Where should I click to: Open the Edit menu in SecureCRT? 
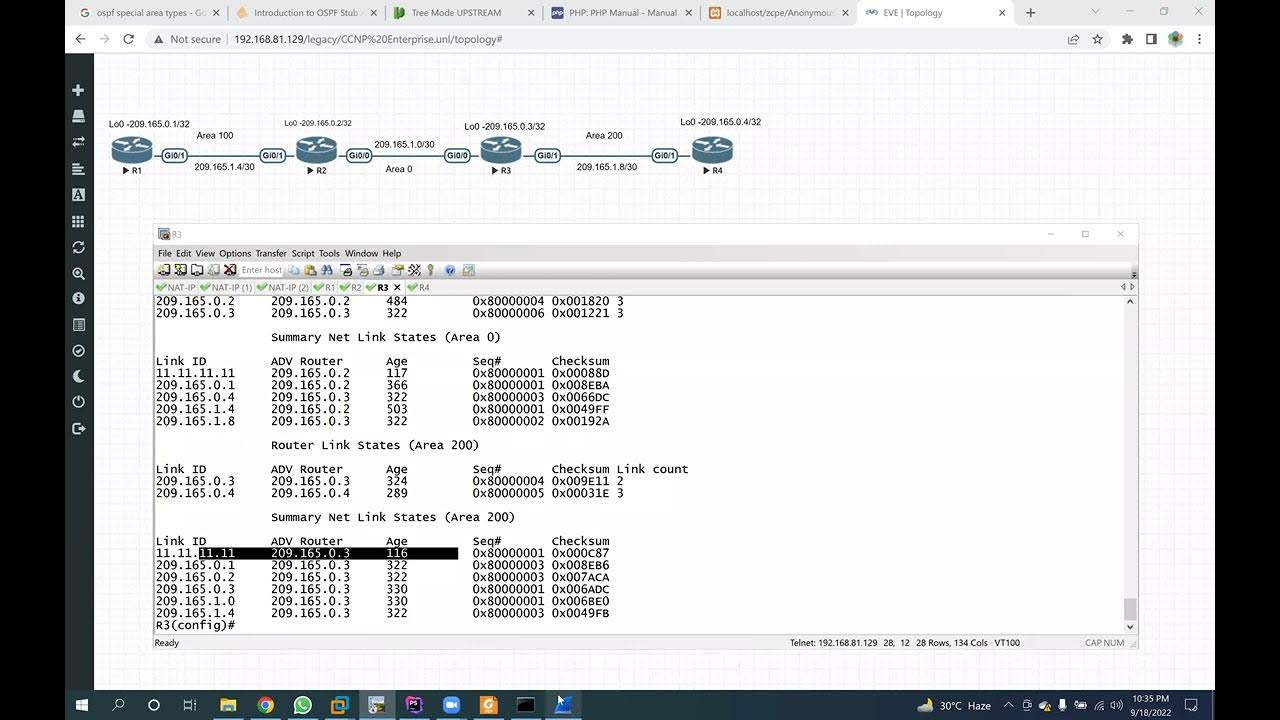[183, 254]
